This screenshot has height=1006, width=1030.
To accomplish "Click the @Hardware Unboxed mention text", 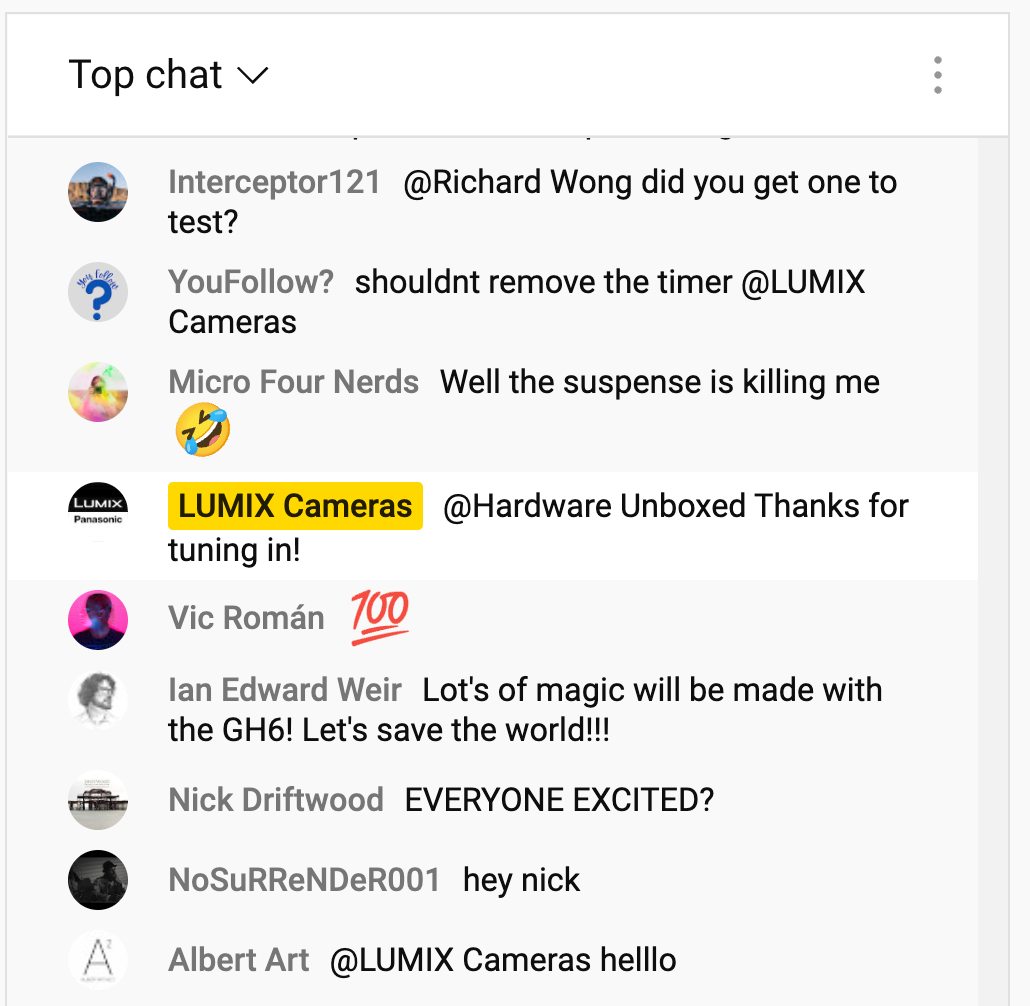I will click(594, 506).
